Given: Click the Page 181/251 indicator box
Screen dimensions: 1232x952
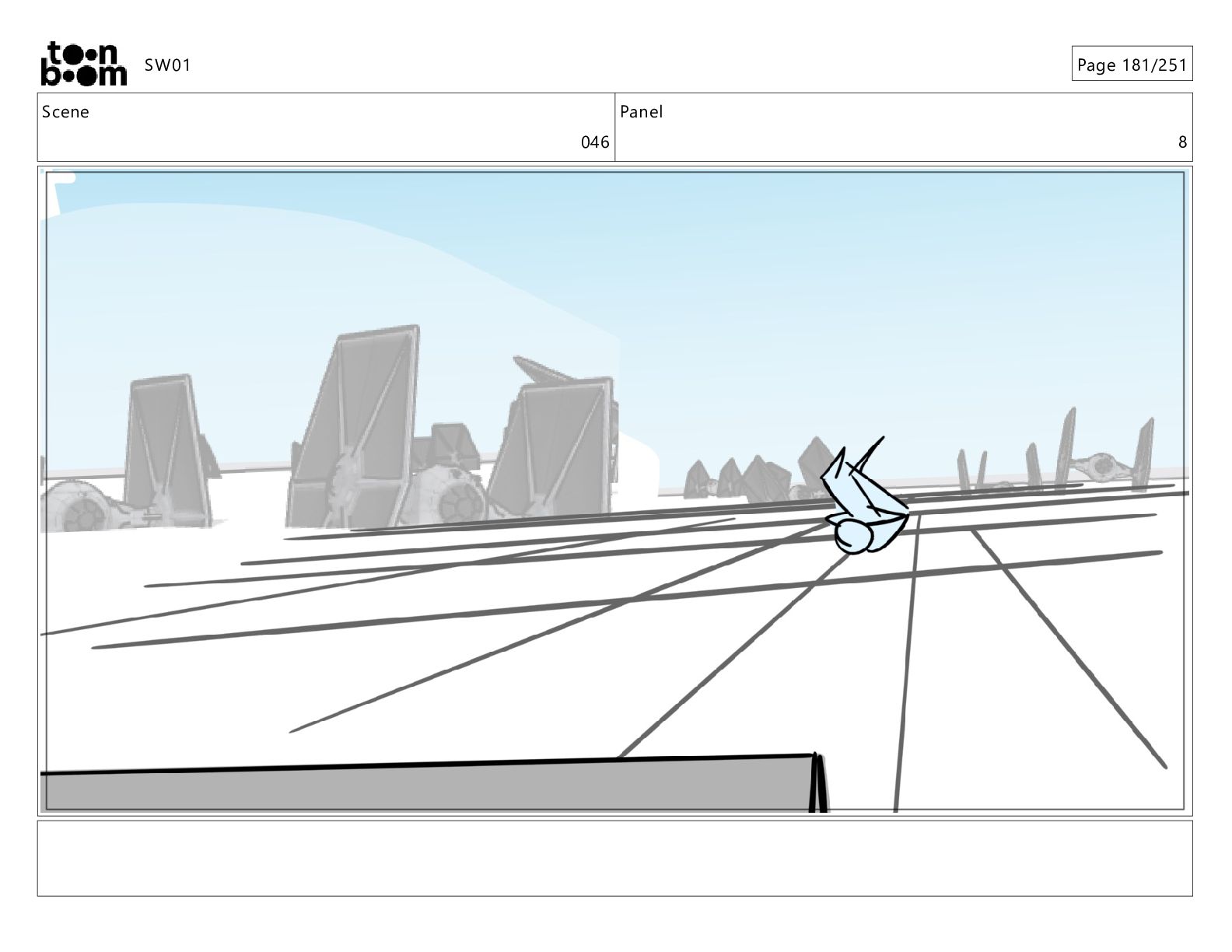Looking at the screenshot, I should 1132,65.
